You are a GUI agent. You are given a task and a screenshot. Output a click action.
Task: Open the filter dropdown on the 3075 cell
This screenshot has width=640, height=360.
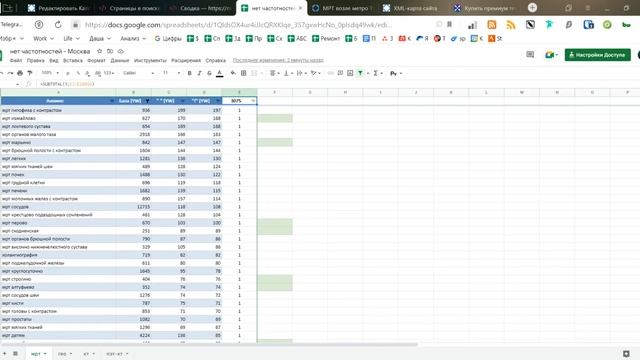(x=253, y=101)
